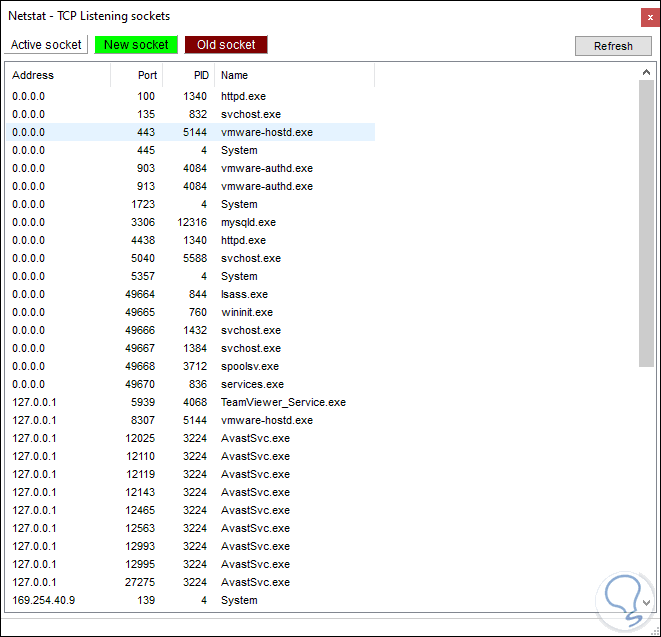Select the AvastSvc.exe row on port 12143

(191, 492)
